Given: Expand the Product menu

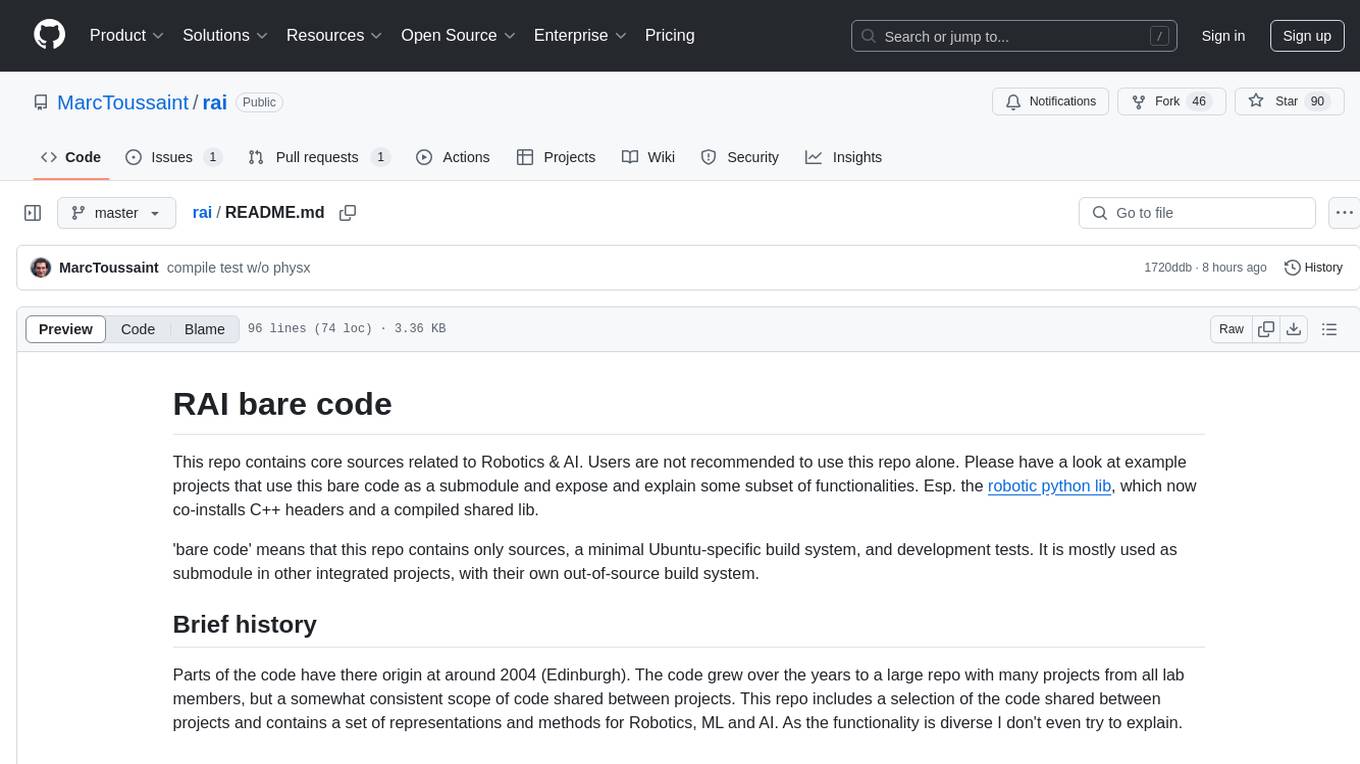Looking at the screenshot, I should tap(127, 35).
